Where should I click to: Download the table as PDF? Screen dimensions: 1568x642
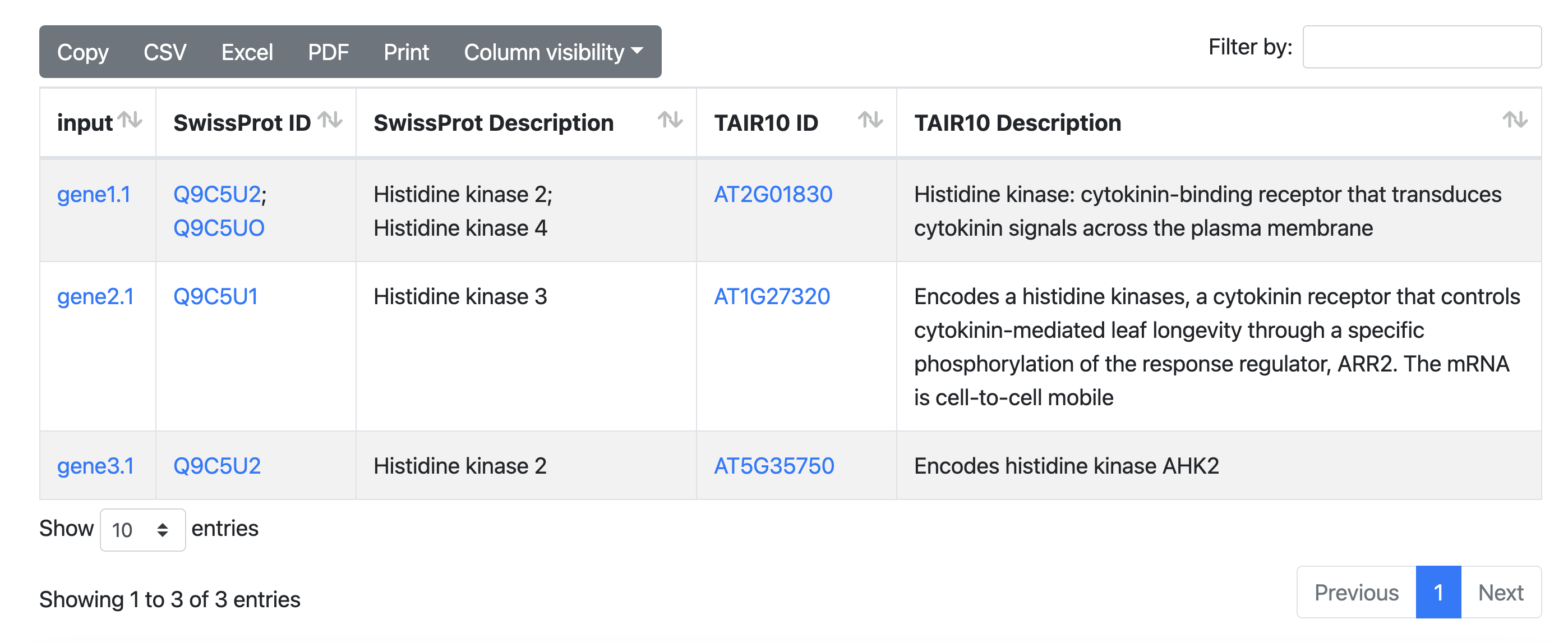coord(328,52)
